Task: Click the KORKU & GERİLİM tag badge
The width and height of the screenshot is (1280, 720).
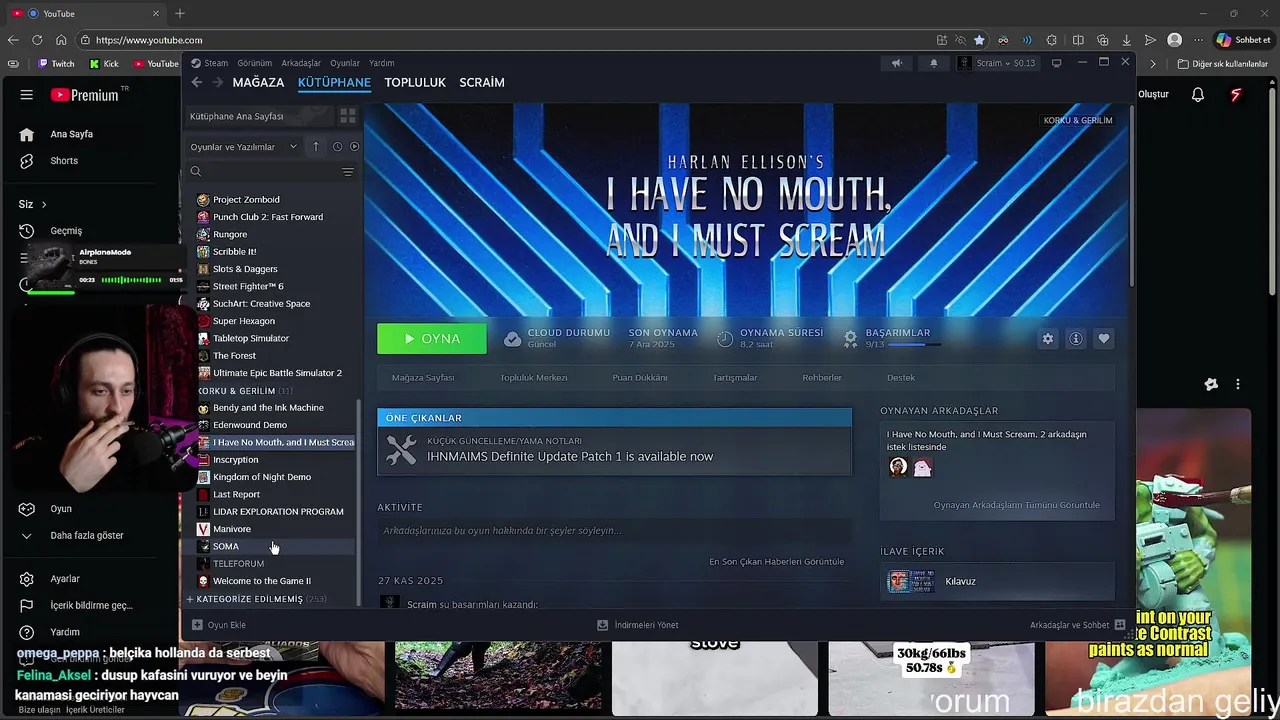Action: pyautogui.click(x=1078, y=120)
